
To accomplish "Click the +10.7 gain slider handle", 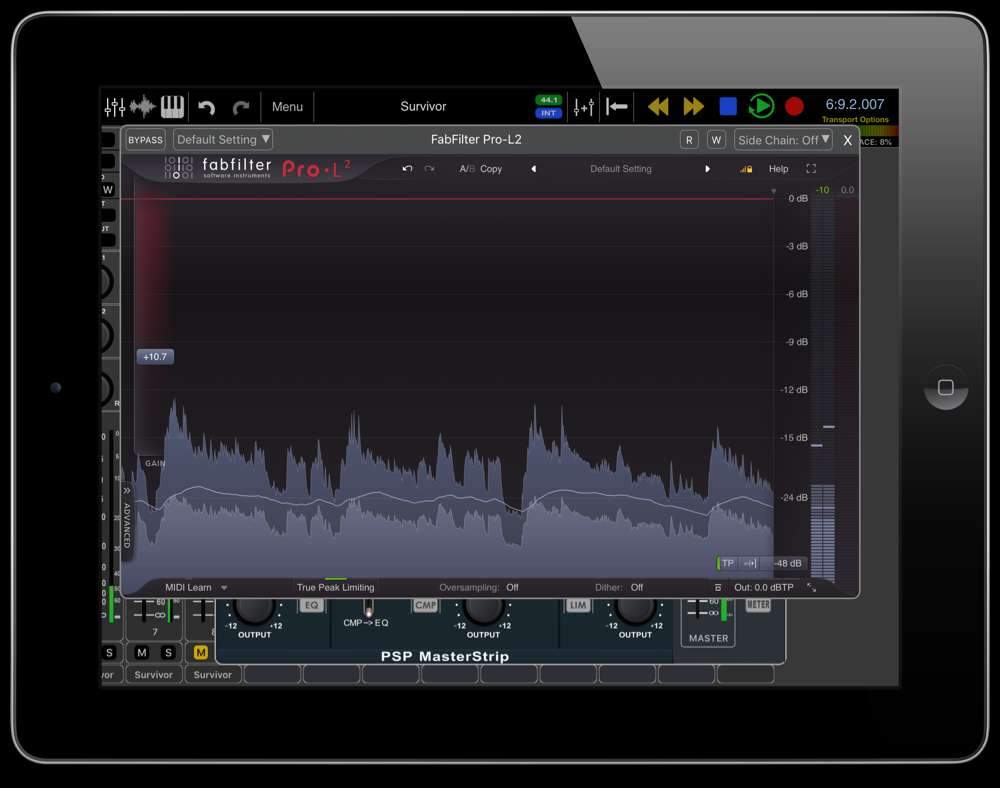I will [x=155, y=356].
